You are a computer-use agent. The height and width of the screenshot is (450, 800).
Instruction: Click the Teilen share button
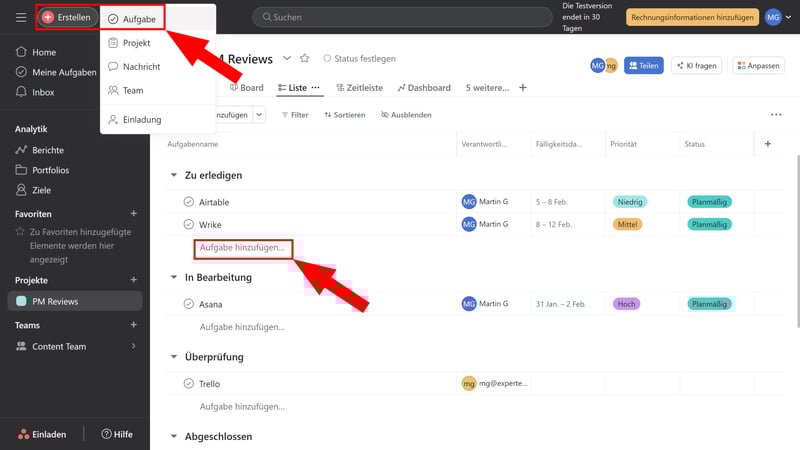click(644, 65)
